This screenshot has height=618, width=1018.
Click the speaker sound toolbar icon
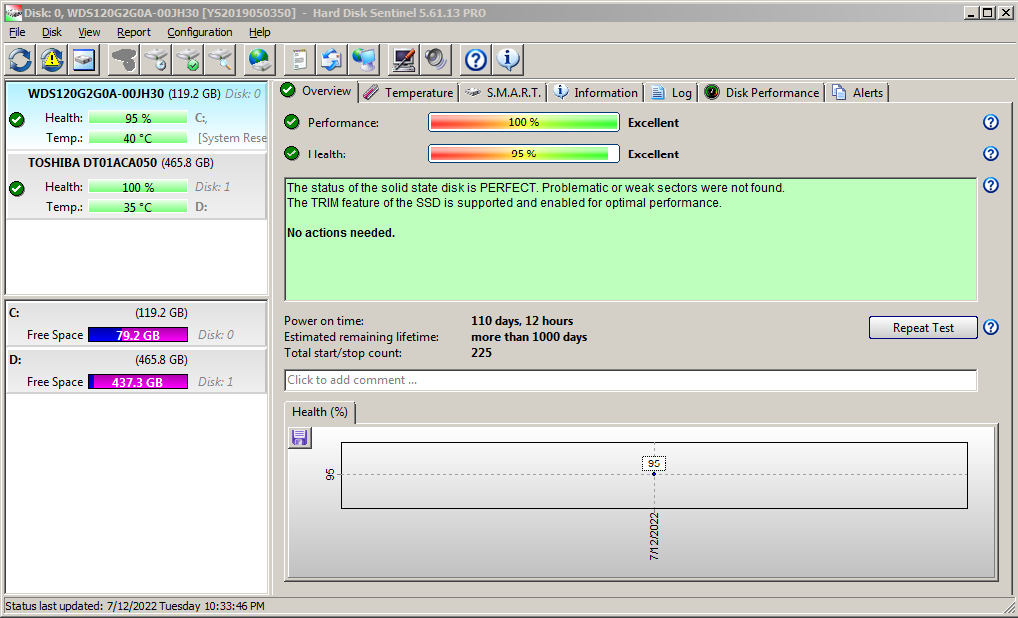pyautogui.click(x=436, y=60)
